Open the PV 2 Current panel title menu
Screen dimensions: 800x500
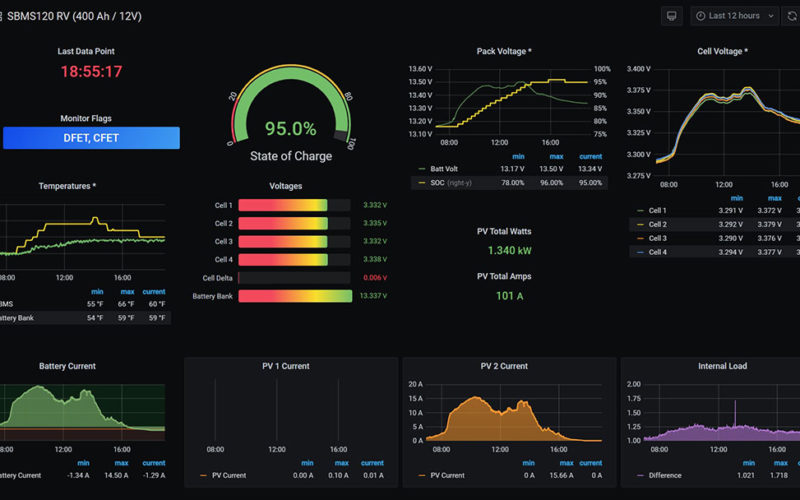point(503,366)
